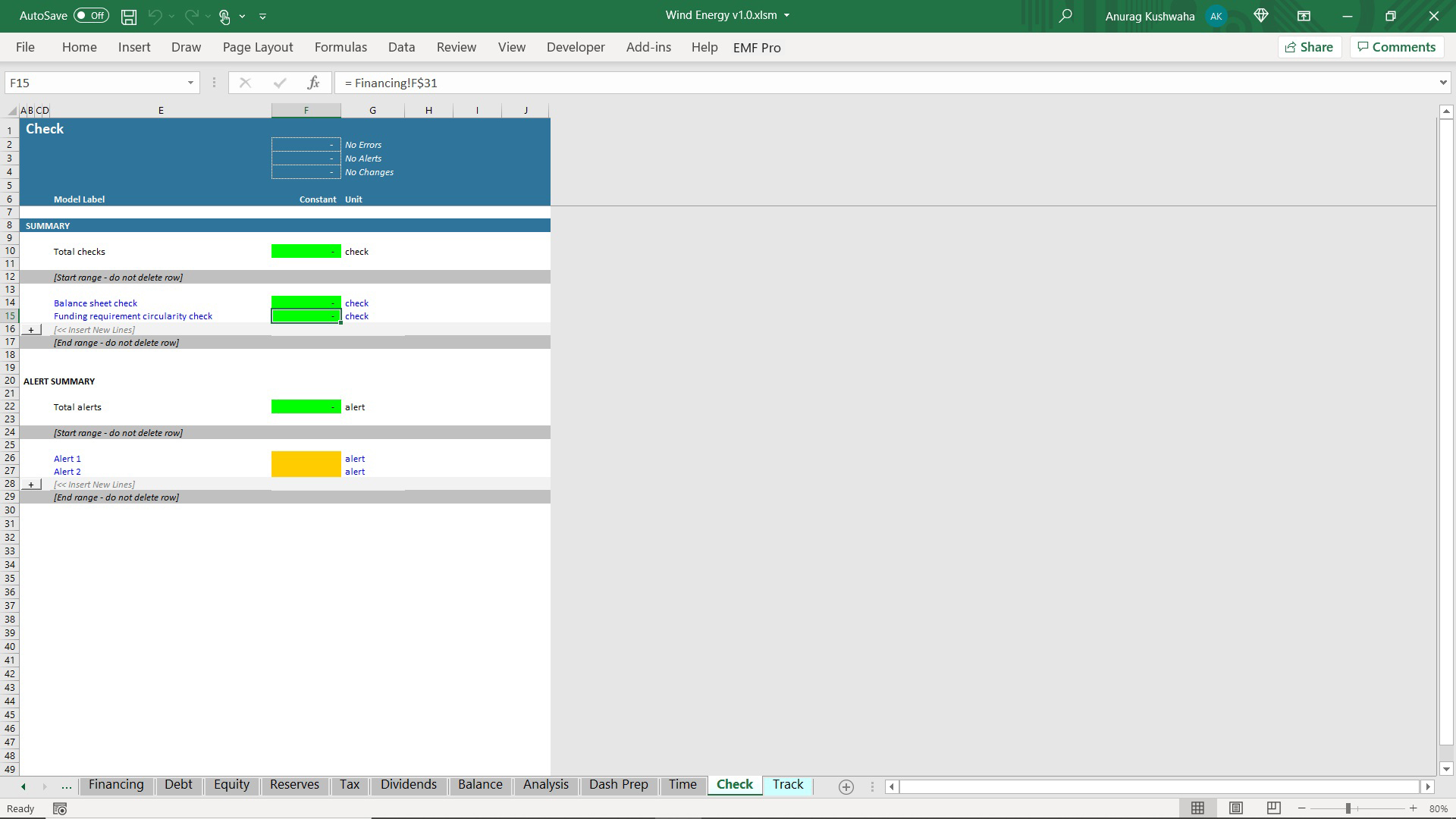The height and width of the screenshot is (819, 1456).
Task: Click the Save icon in title bar
Action: click(x=129, y=16)
